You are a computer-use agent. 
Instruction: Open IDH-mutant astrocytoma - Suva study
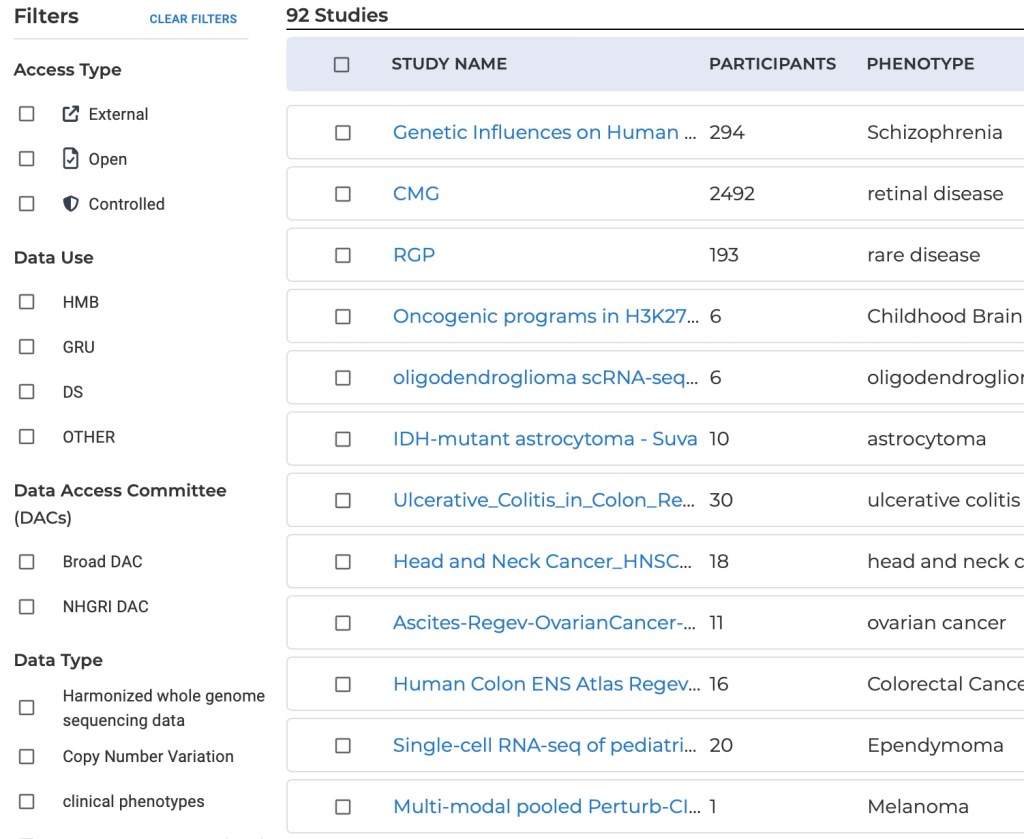544,439
